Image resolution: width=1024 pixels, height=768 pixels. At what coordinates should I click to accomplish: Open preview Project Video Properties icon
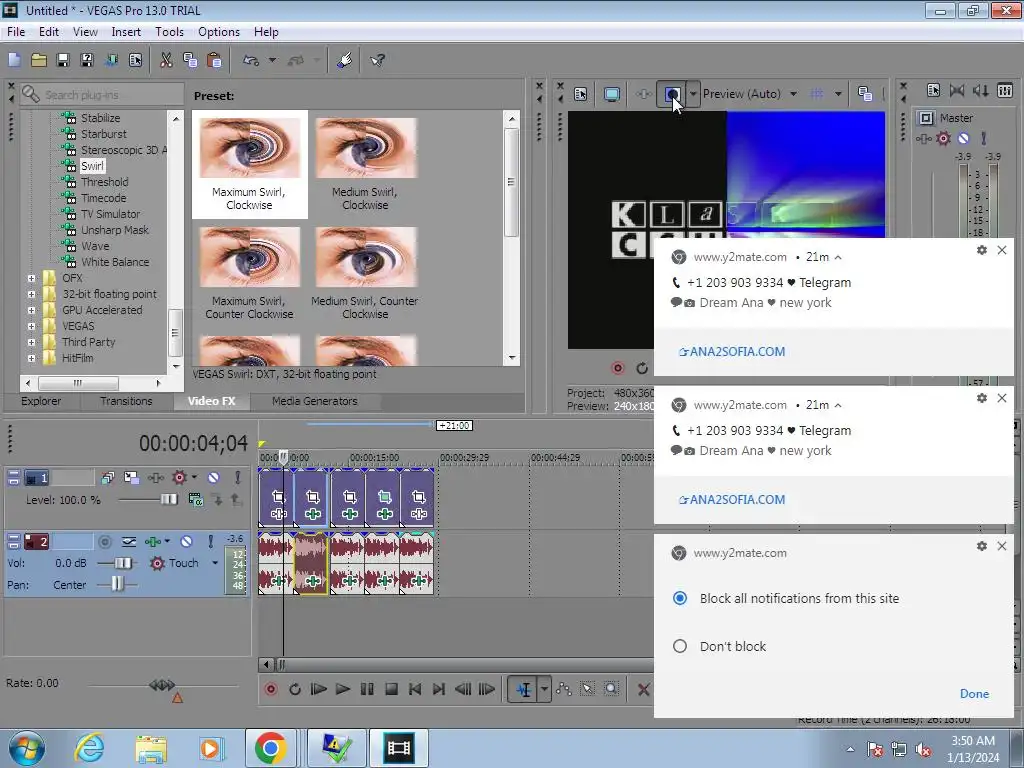pos(581,94)
